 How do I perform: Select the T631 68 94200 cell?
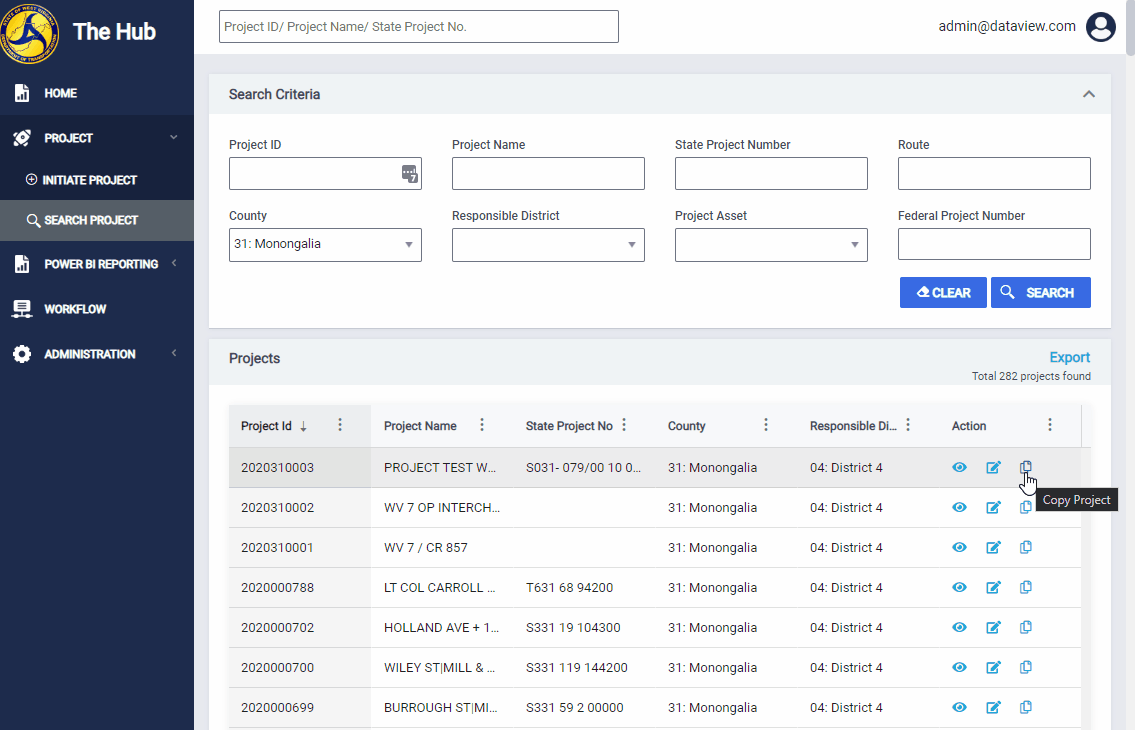(x=583, y=587)
